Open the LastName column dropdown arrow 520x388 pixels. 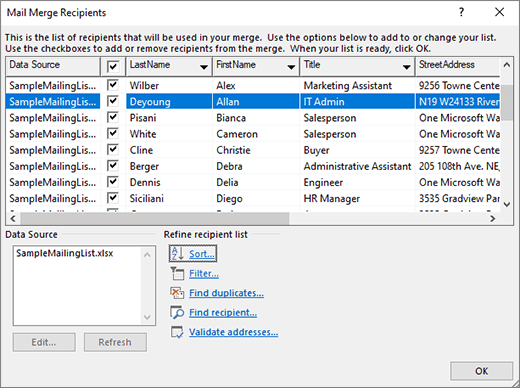(x=204, y=67)
